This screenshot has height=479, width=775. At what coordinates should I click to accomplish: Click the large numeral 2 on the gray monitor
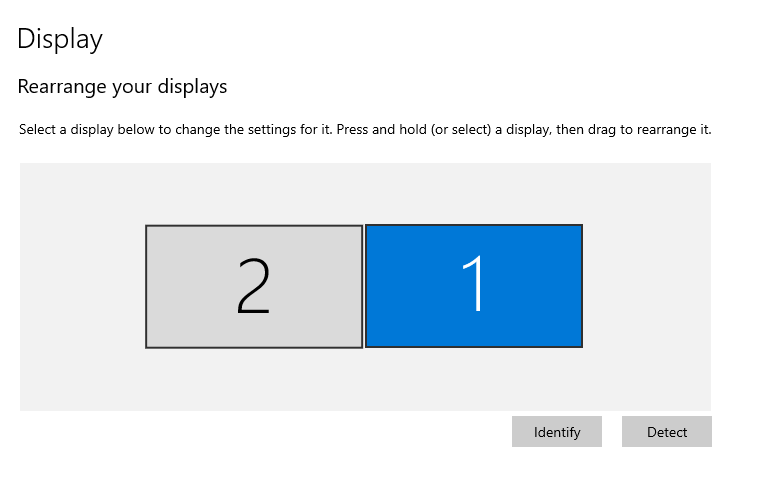coord(254,286)
